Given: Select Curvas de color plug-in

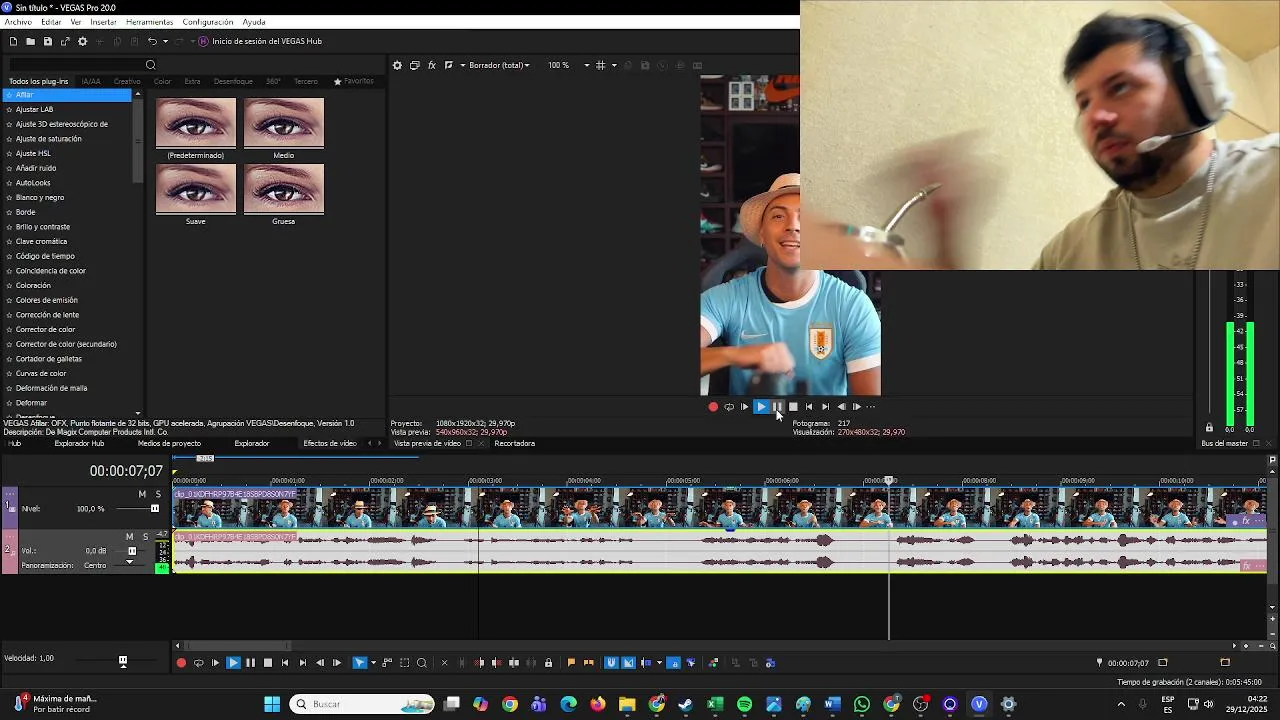Looking at the screenshot, I should click(41, 373).
